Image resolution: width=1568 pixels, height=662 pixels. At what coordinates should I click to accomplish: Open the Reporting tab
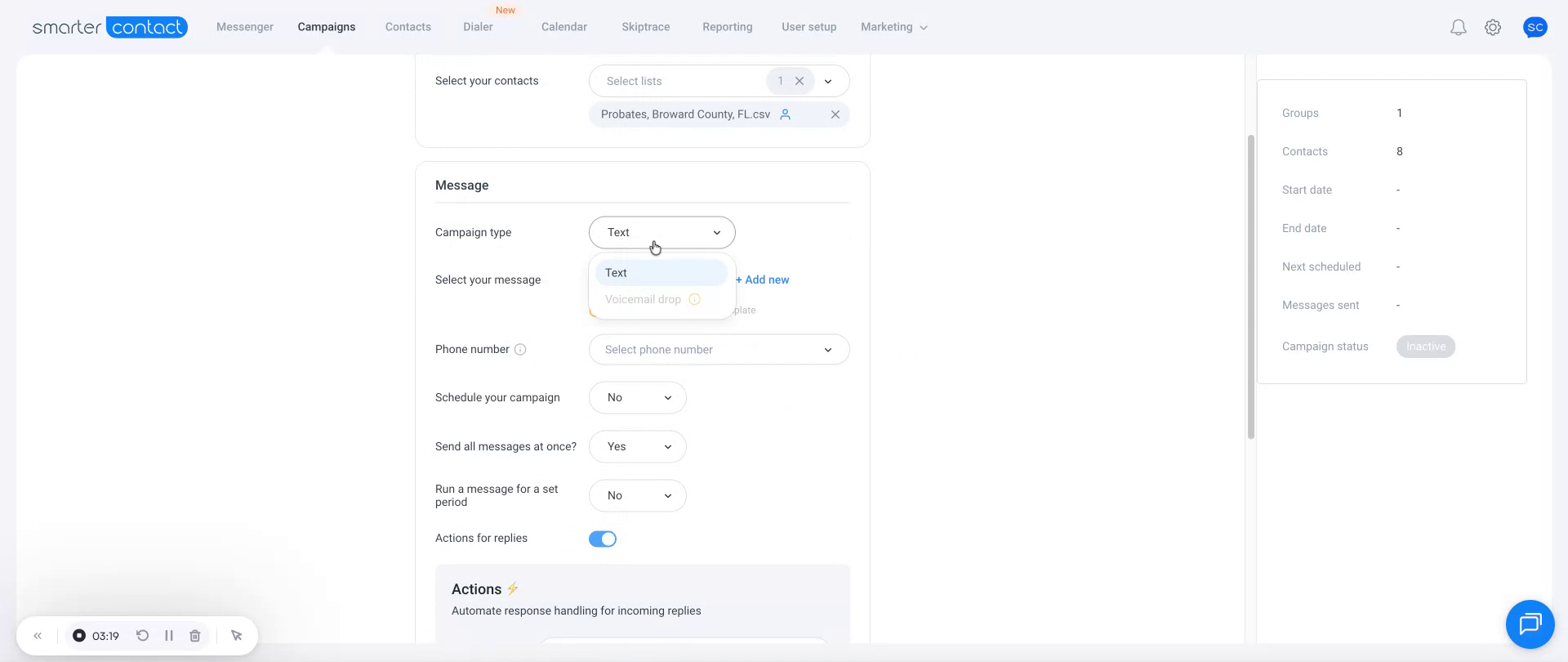(728, 27)
